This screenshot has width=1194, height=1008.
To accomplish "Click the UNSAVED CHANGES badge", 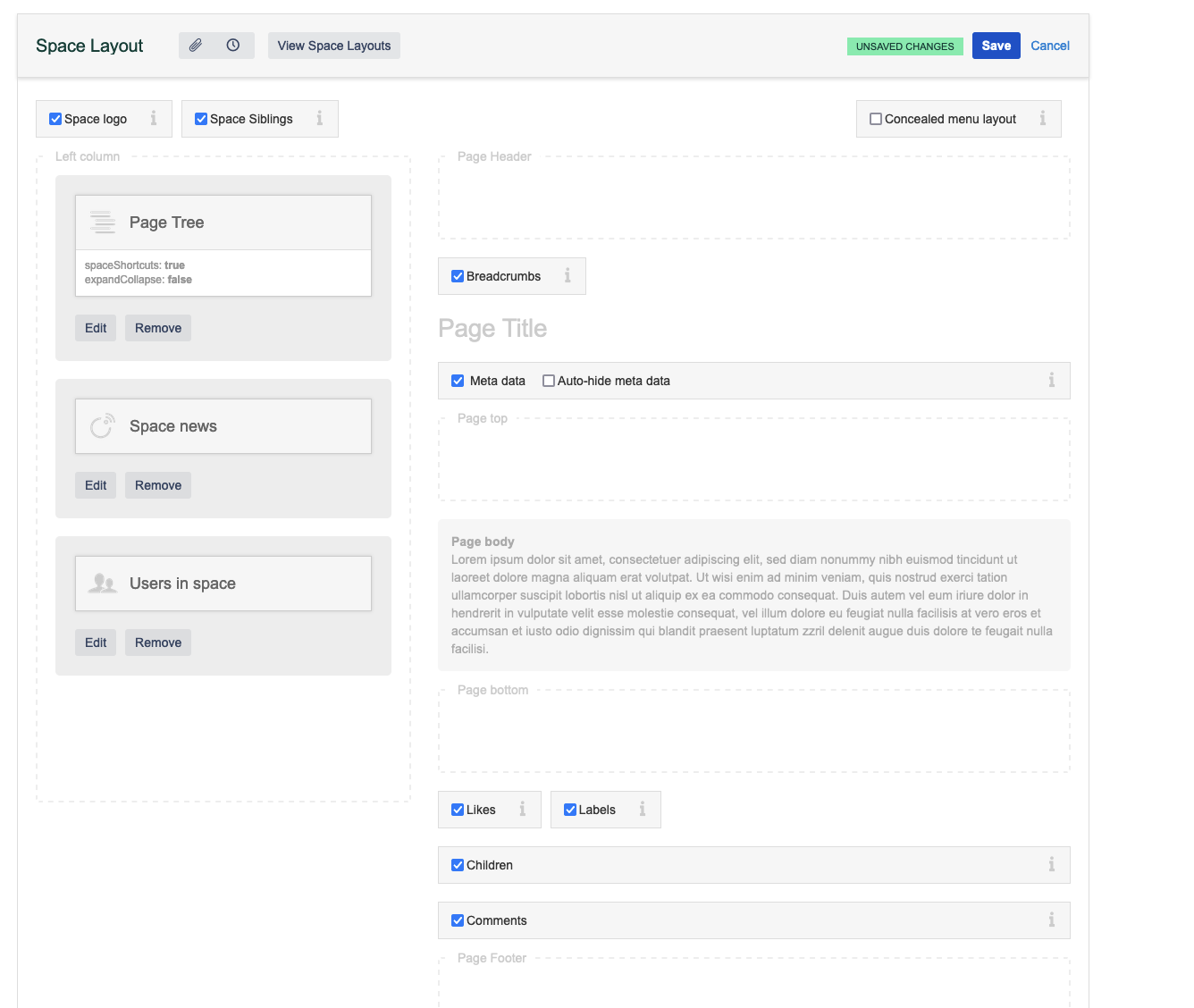I will pyautogui.click(x=904, y=46).
